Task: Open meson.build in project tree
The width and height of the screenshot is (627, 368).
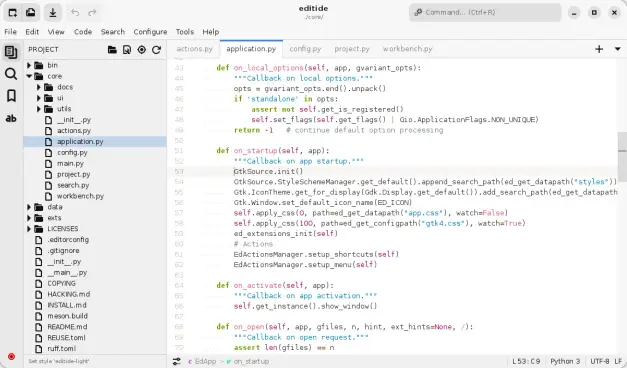Action: [68, 316]
